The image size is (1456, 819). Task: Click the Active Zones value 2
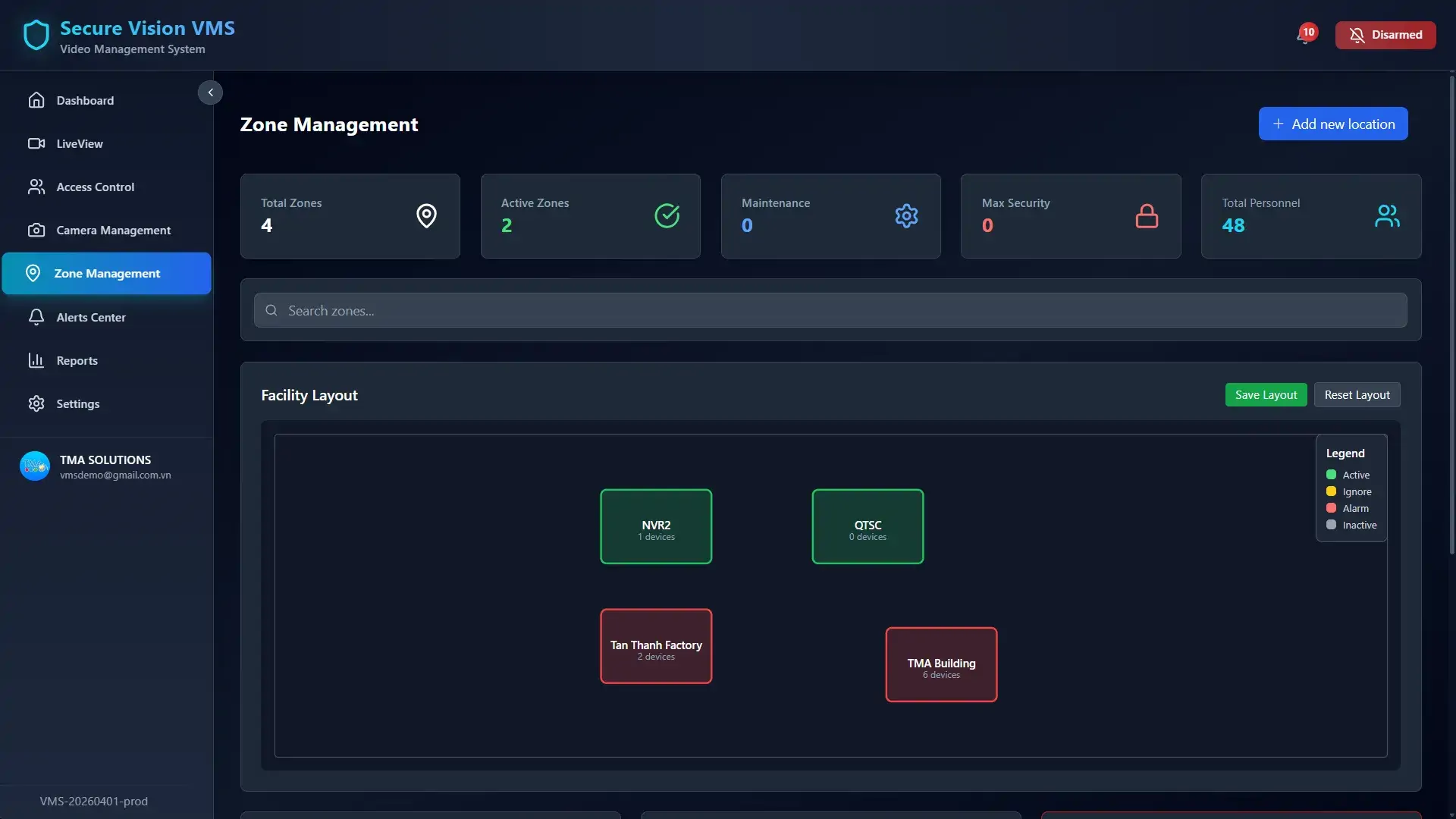tap(507, 225)
